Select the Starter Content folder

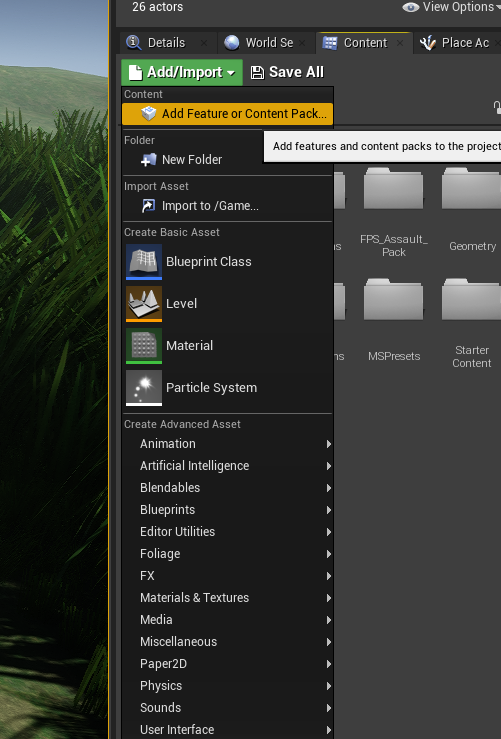click(x=471, y=324)
